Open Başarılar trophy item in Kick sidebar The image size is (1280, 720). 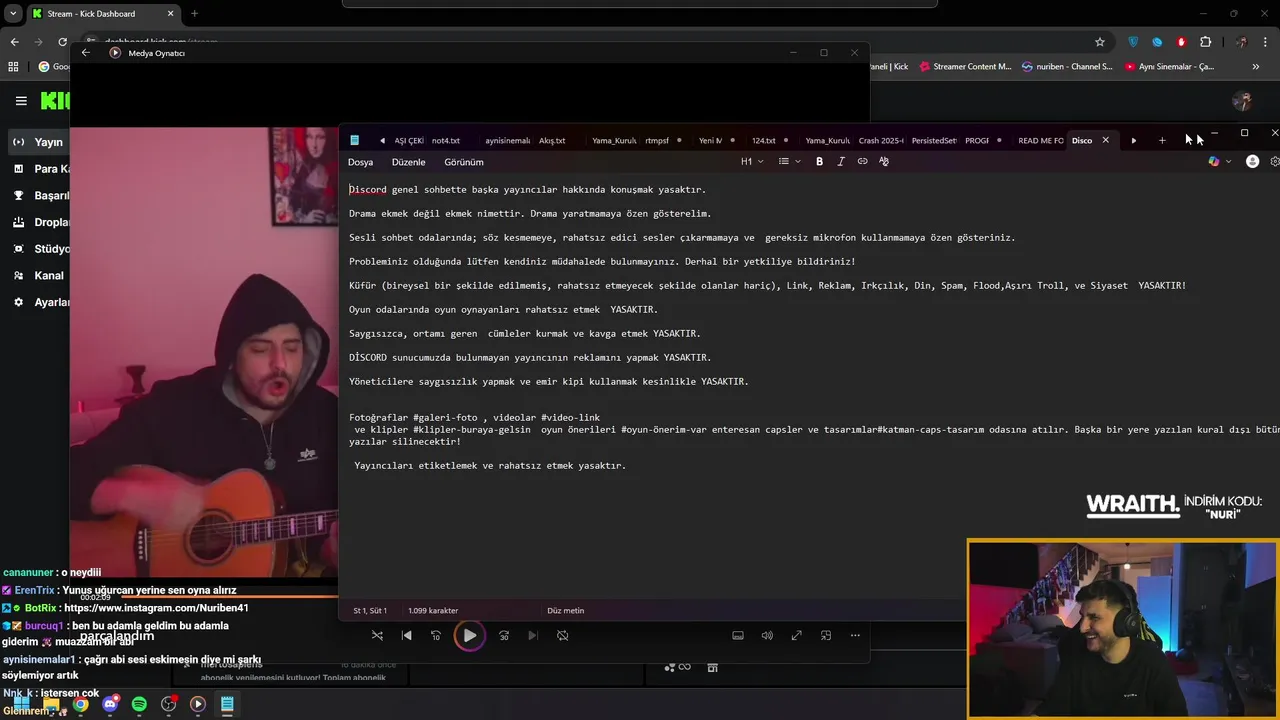[x=40, y=196]
